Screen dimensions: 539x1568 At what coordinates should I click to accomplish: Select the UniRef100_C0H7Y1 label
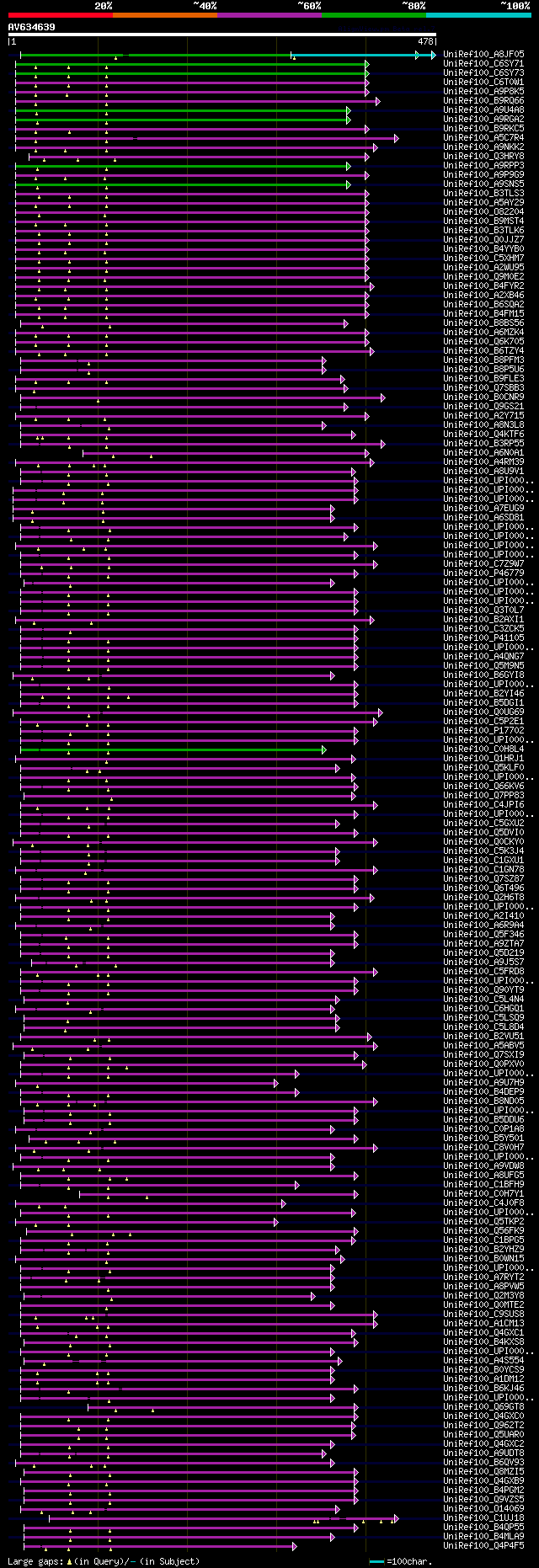point(483,1193)
